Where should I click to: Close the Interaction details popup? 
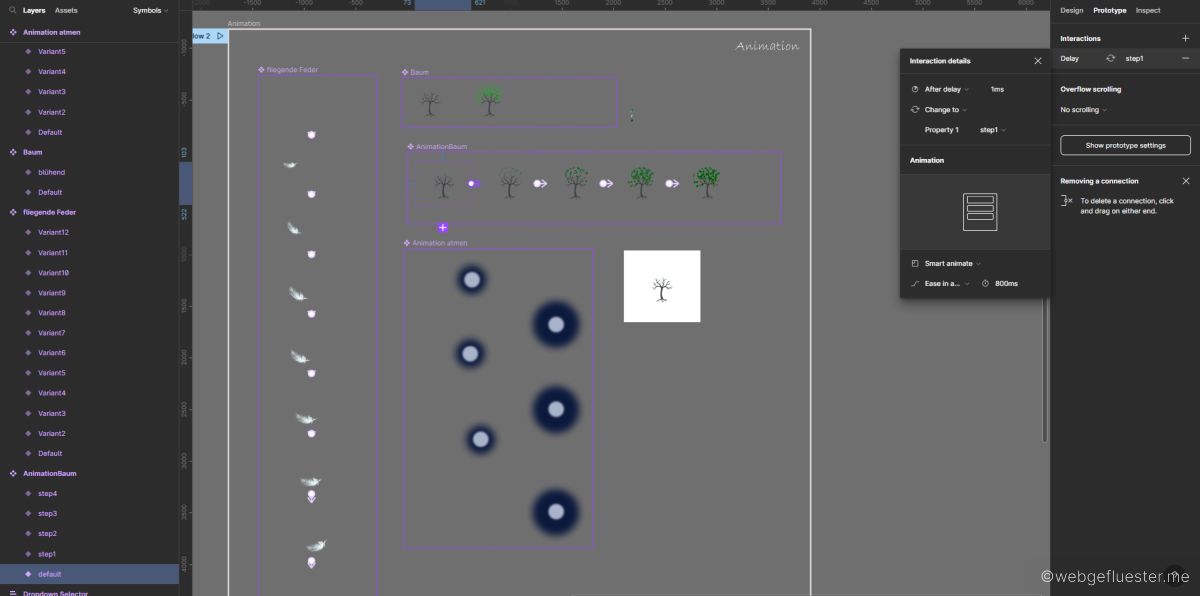click(1037, 61)
